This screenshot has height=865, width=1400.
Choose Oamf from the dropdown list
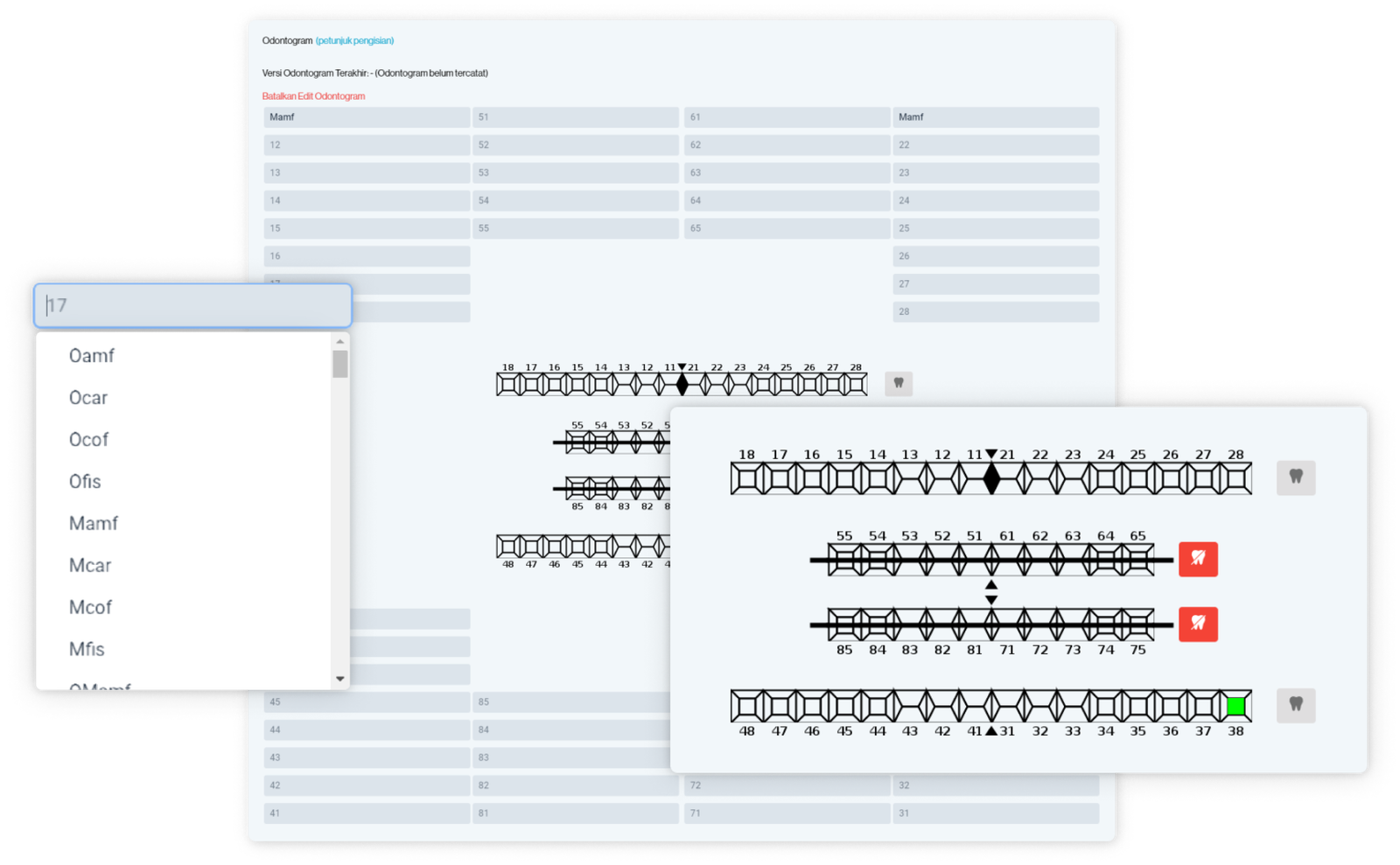(92, 356)
